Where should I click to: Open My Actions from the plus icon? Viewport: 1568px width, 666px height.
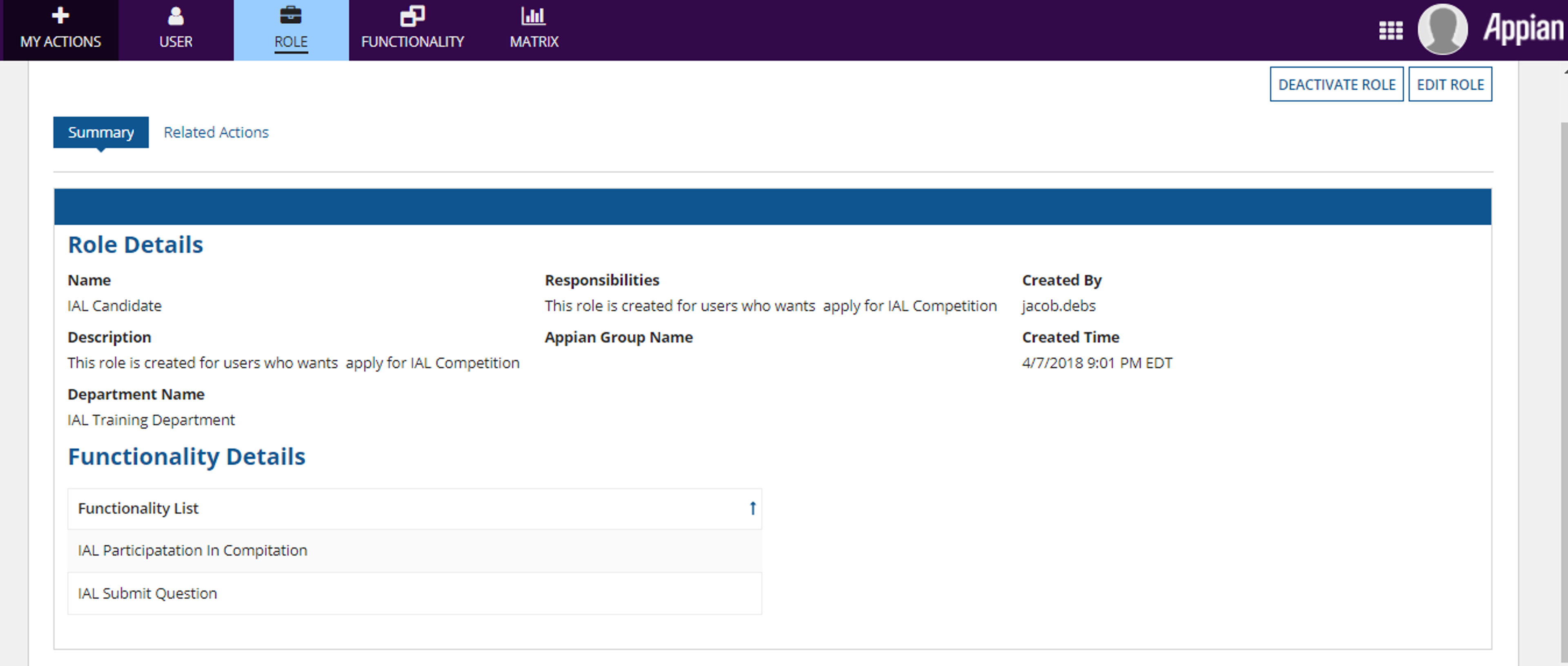[60, 16]
